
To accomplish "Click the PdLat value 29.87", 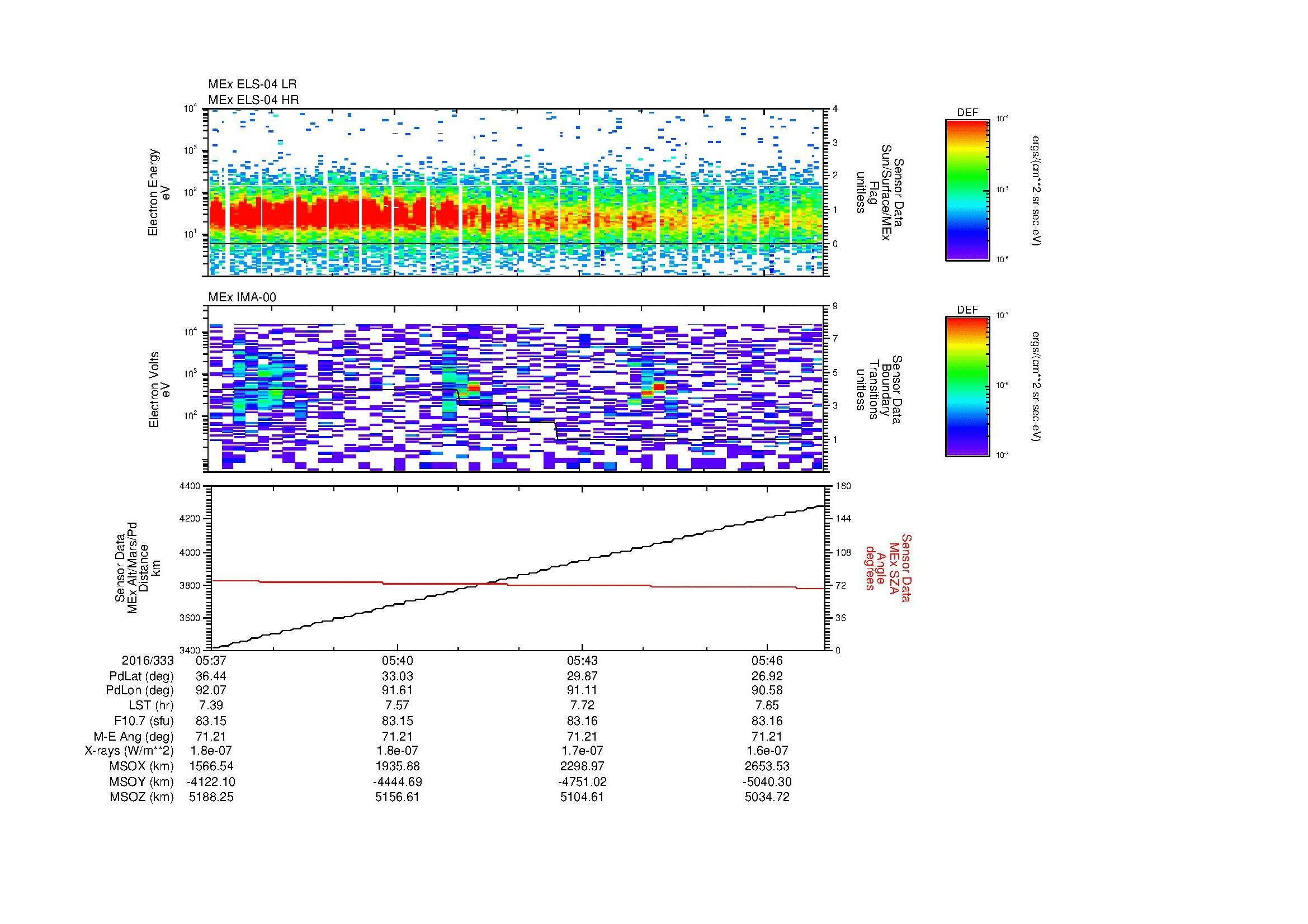I will [582, 676].
